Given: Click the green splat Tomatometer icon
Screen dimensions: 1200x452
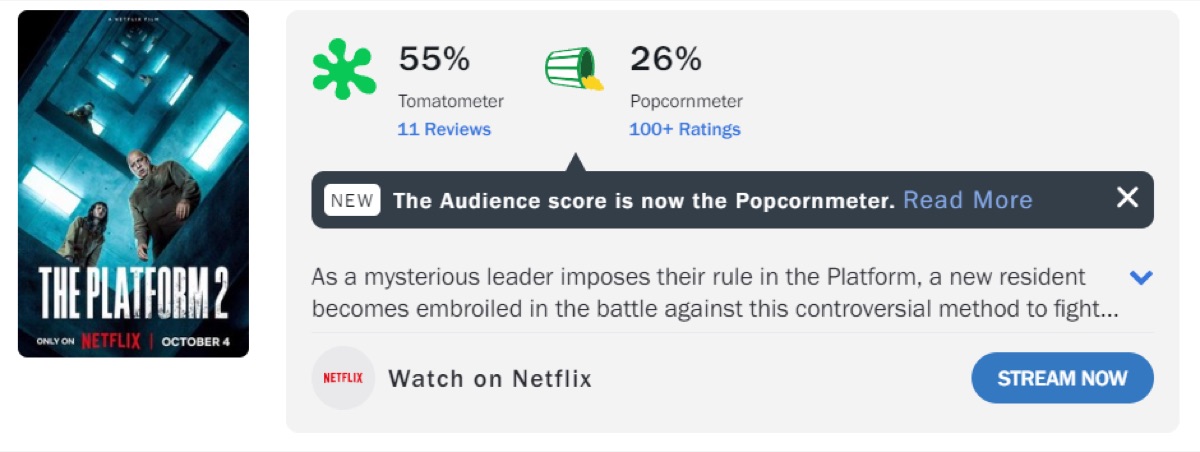Looking at the screenshot, I should [x=343, y=69].
